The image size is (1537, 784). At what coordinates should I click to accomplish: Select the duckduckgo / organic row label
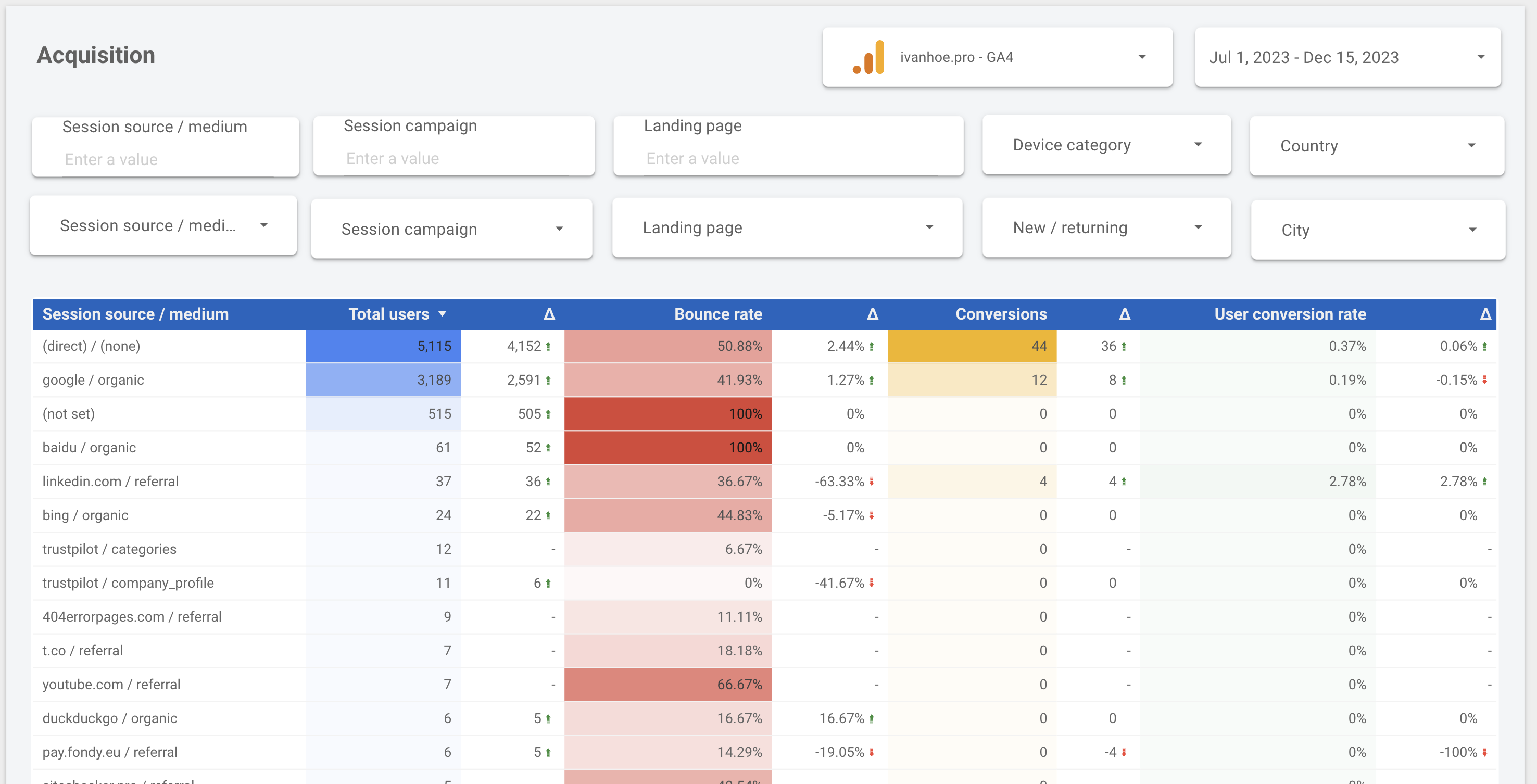point(110,718)
